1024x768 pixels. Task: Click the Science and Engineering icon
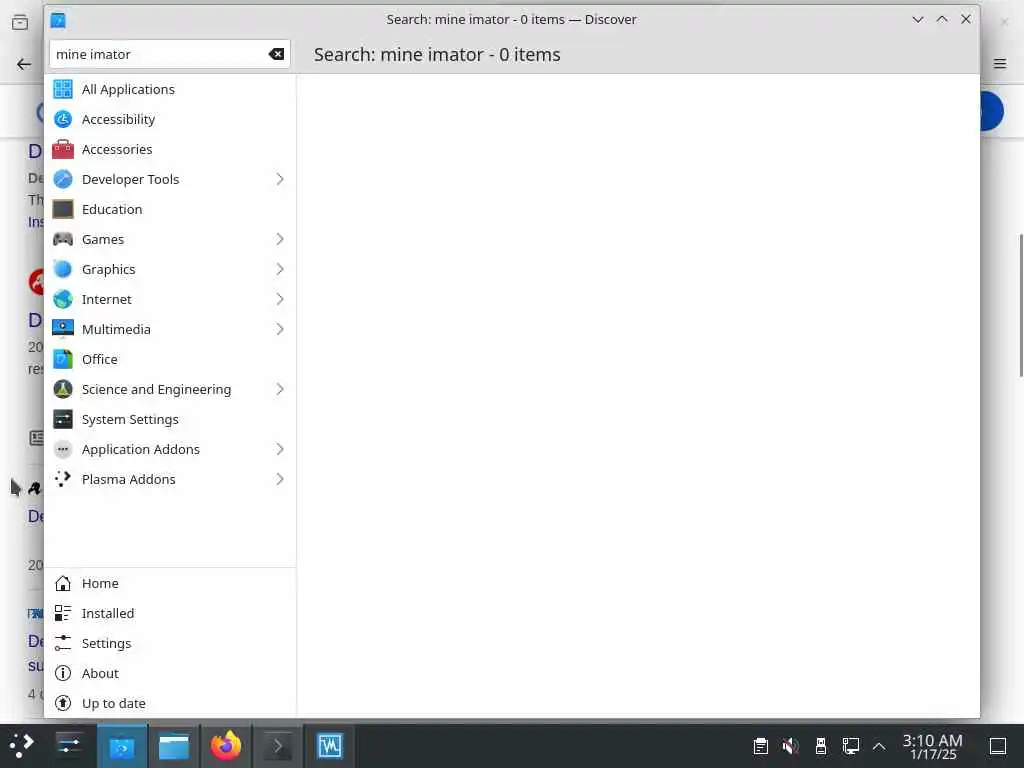(63, 389)
